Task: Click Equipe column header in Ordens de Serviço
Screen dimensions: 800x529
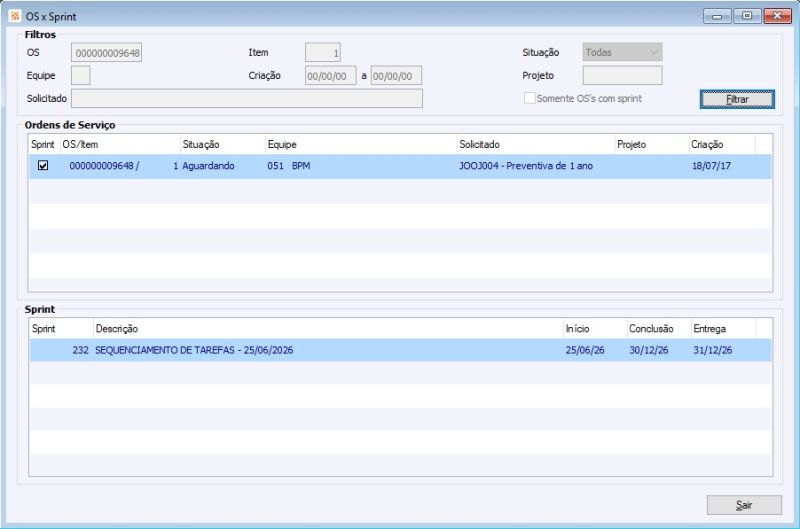Action: click(361, 144)
